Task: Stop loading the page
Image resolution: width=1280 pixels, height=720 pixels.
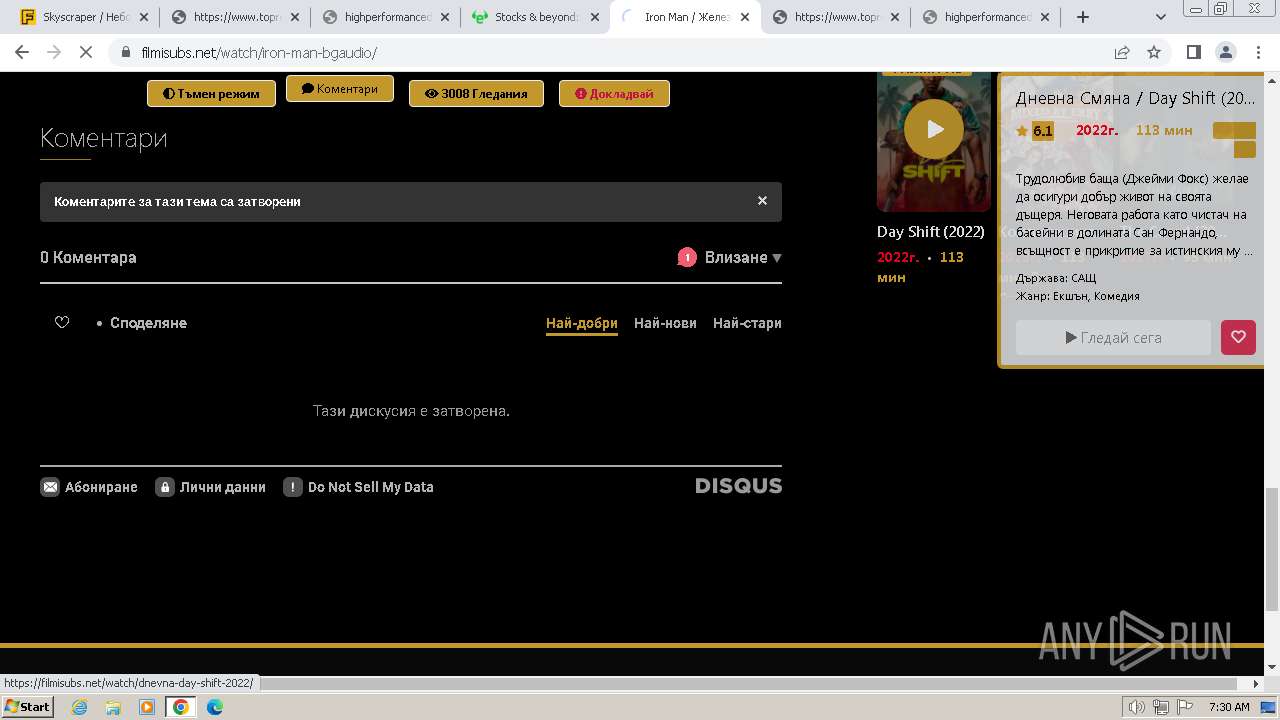Action: (x=86, y=52)
